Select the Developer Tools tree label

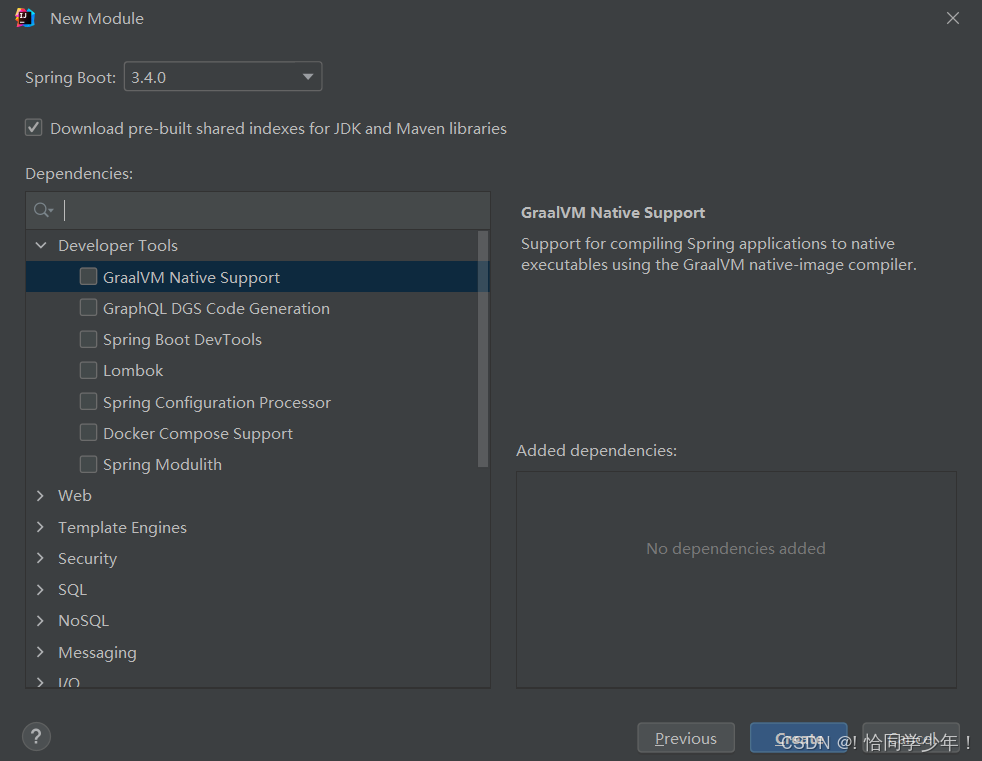118,246
